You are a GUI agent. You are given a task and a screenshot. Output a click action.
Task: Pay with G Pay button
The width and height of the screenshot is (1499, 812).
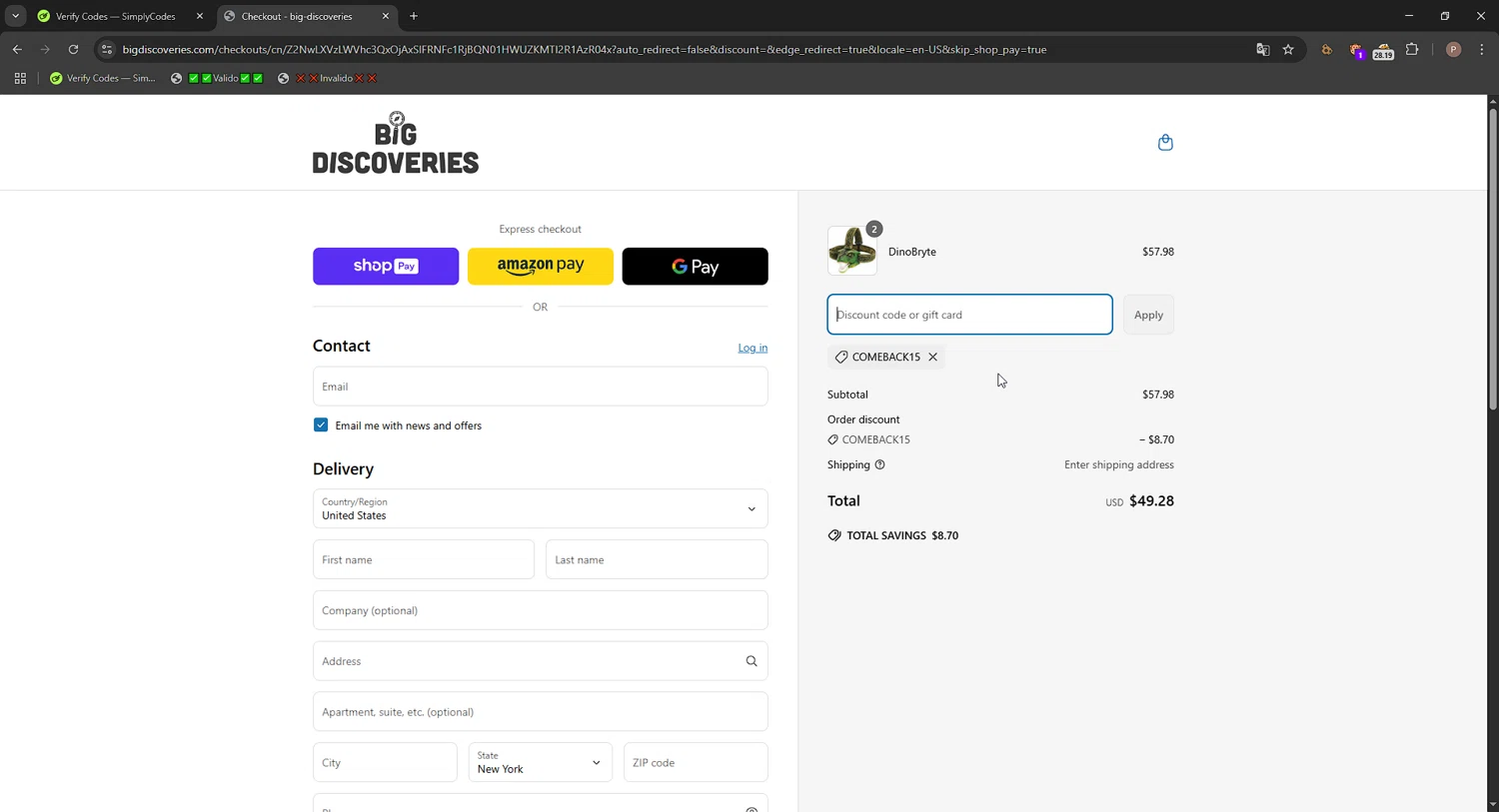(x=695, y=267)
